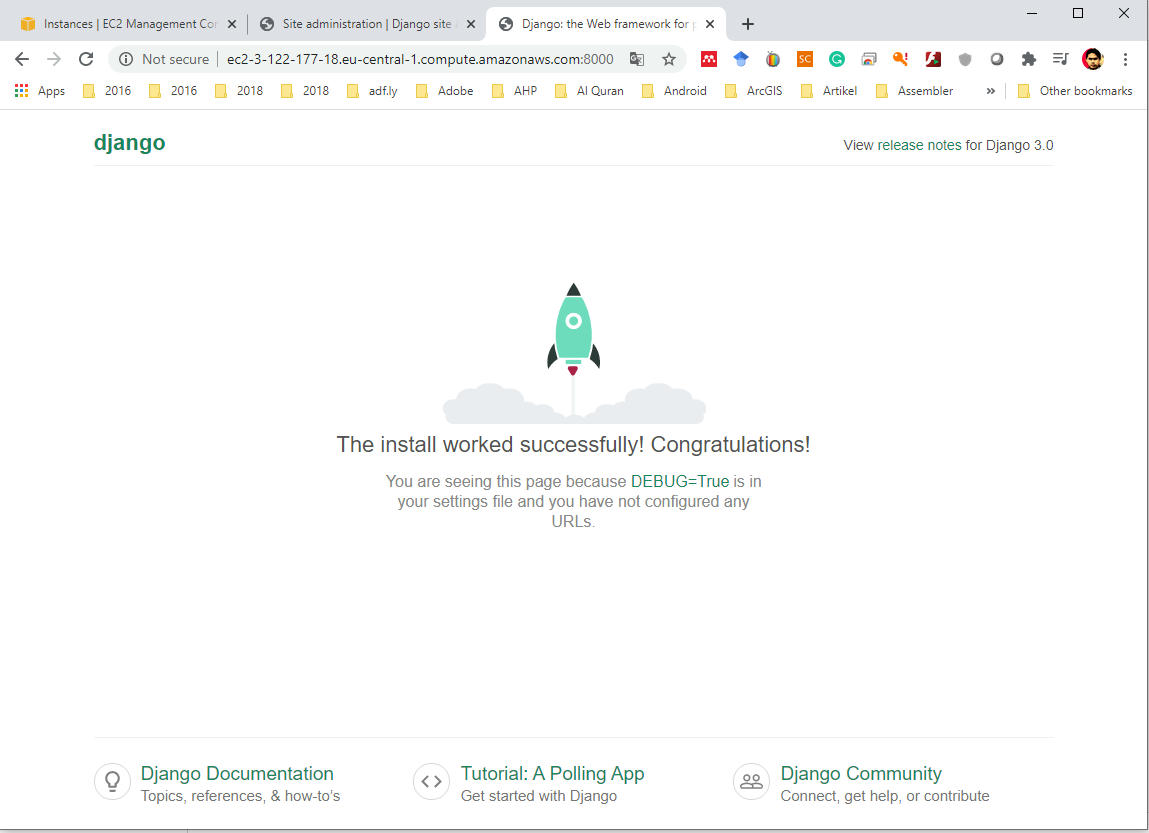Open a new browser tab
The image size is (1149, 833).
(747, 24)
